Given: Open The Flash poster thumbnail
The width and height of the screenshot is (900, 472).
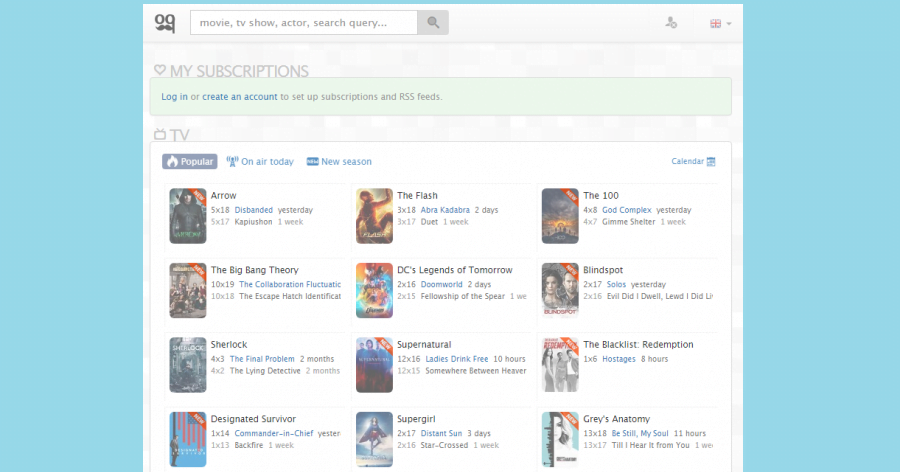Looking at the screenshot, I should (374, 216).
